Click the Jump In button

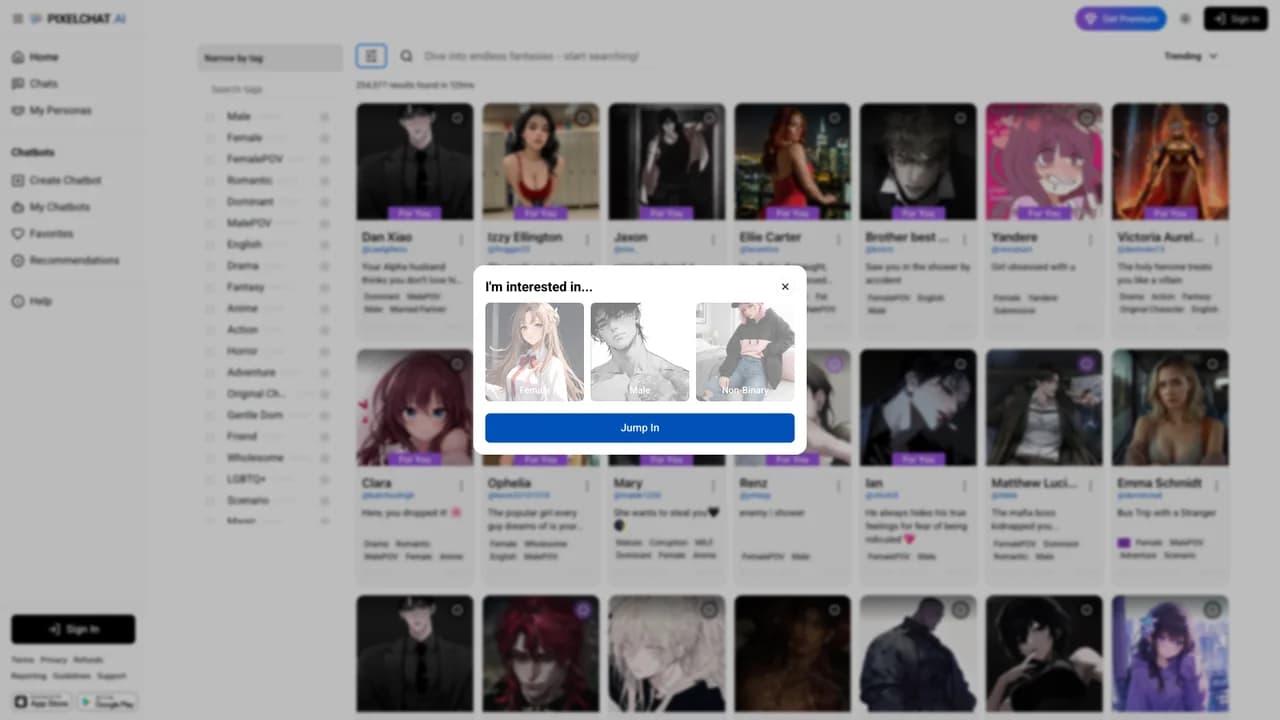pyautogui.click(x=640, y=428)
